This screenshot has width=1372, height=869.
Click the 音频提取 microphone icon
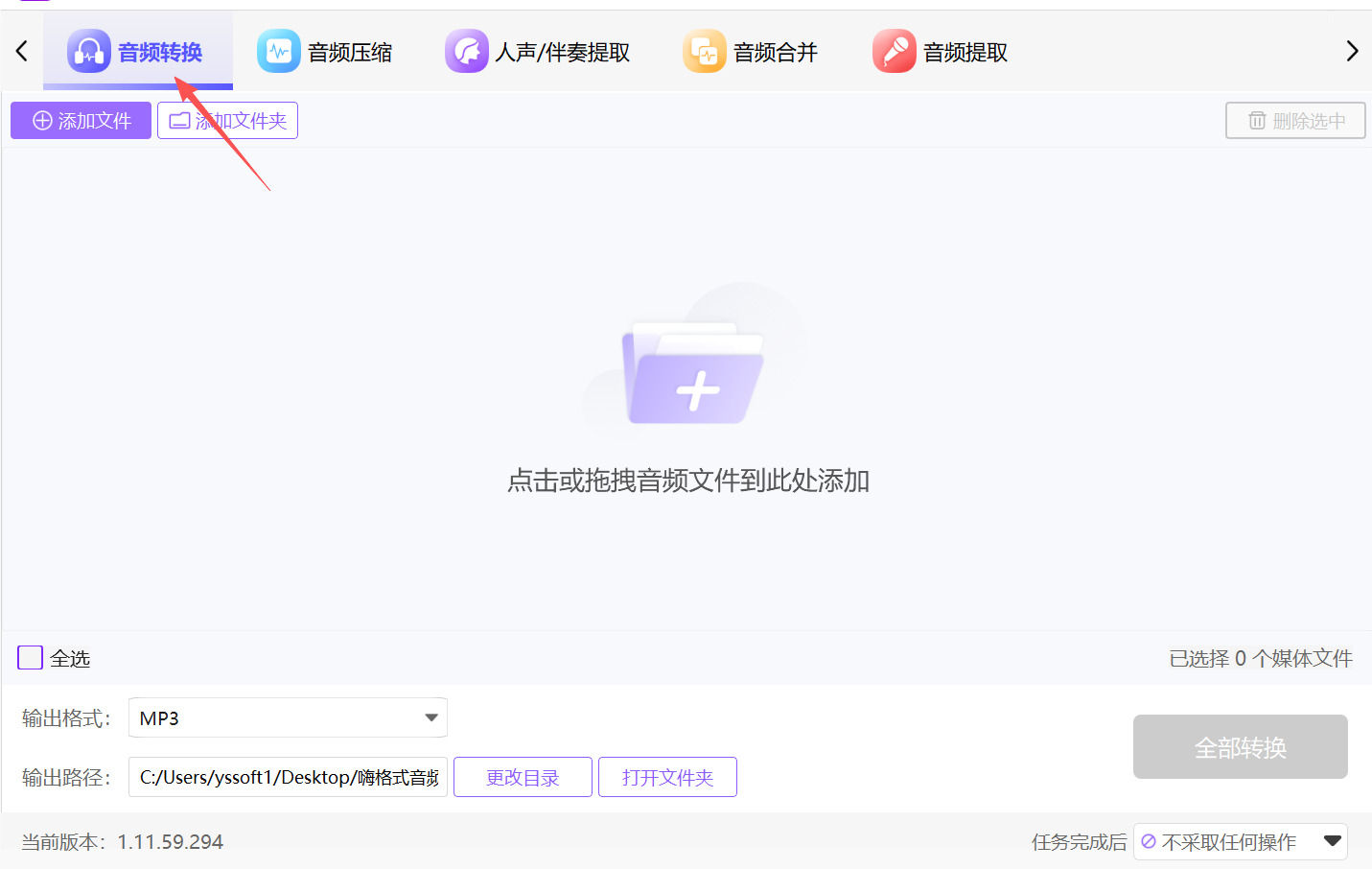click(895, 52)
